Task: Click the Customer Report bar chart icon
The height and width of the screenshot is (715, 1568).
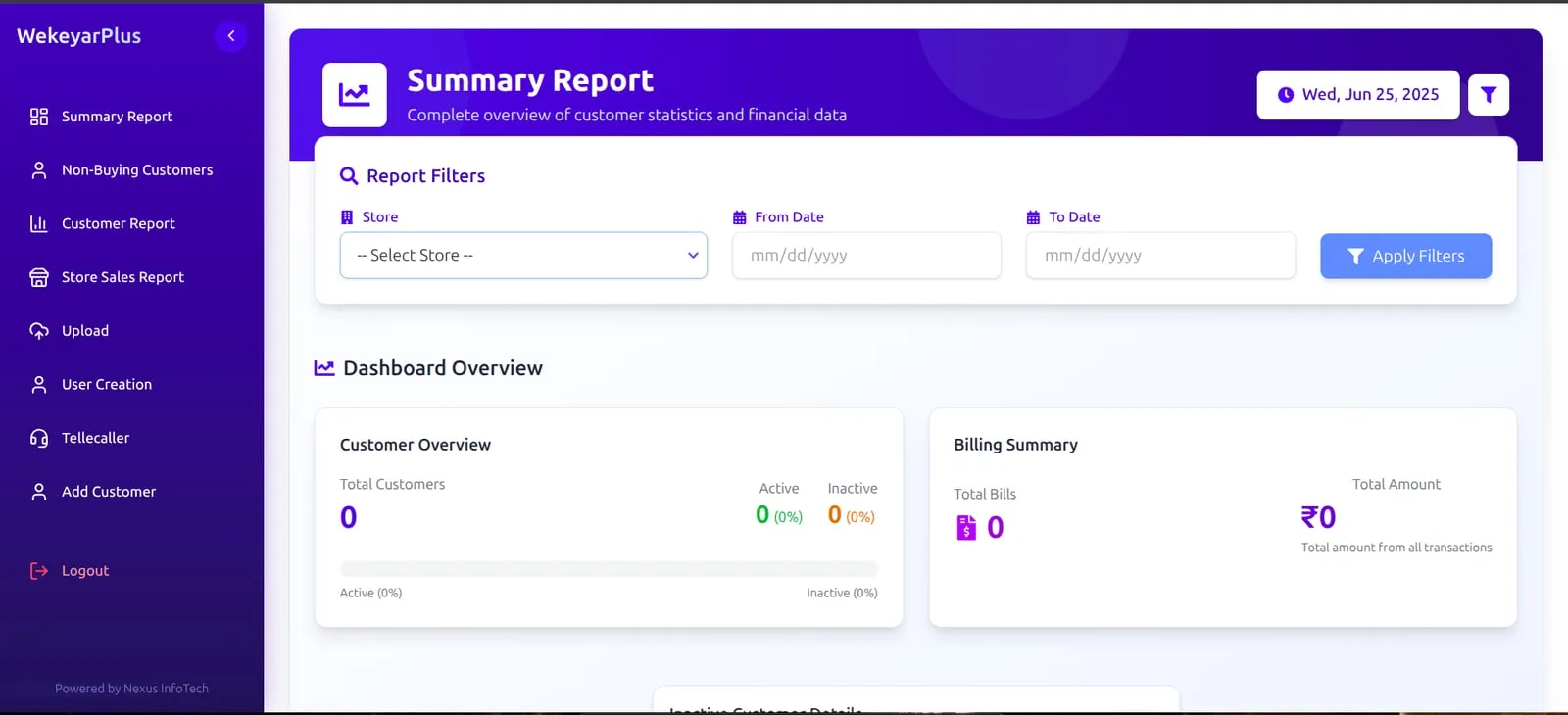Action: coord(39,224)
